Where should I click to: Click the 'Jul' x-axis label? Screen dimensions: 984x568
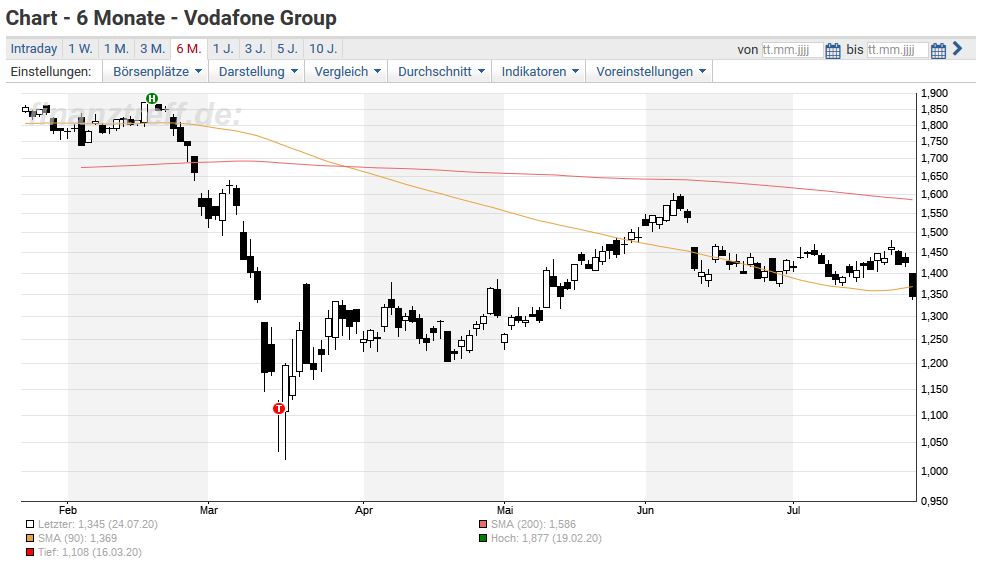tap(794, 510)
